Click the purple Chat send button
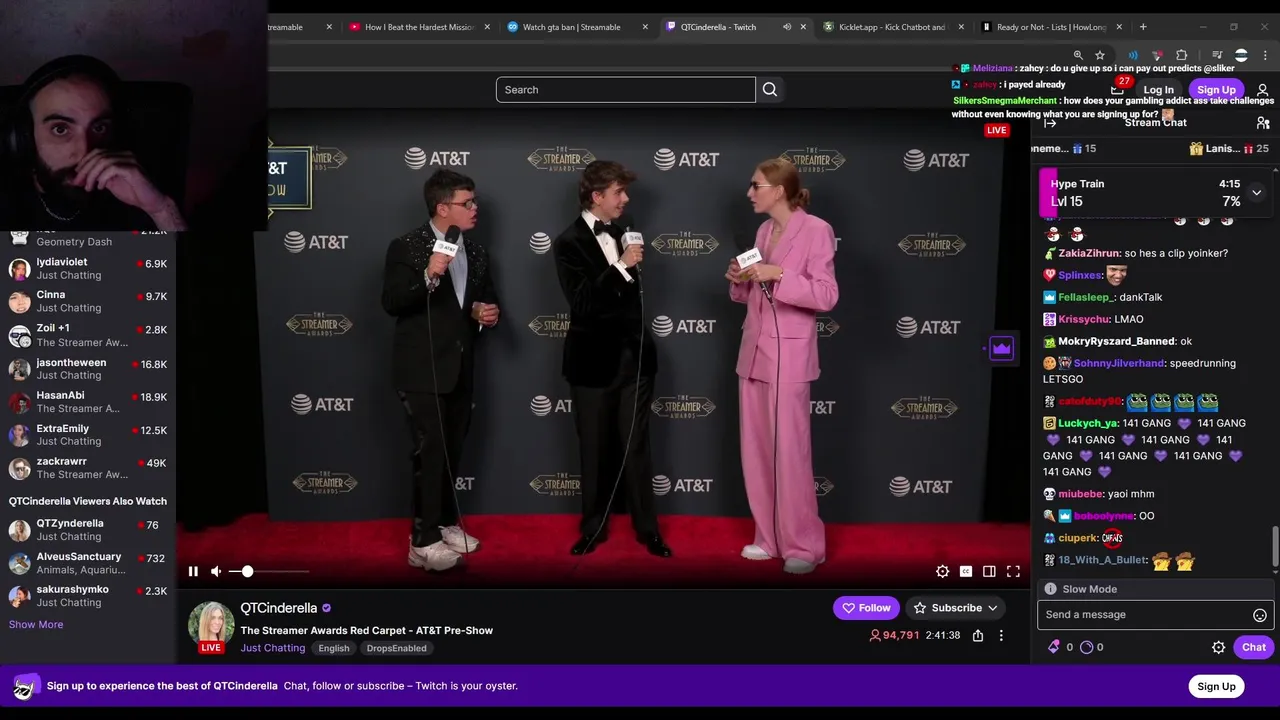This screenshot has height=720, width=1280. pos(1253,647)
